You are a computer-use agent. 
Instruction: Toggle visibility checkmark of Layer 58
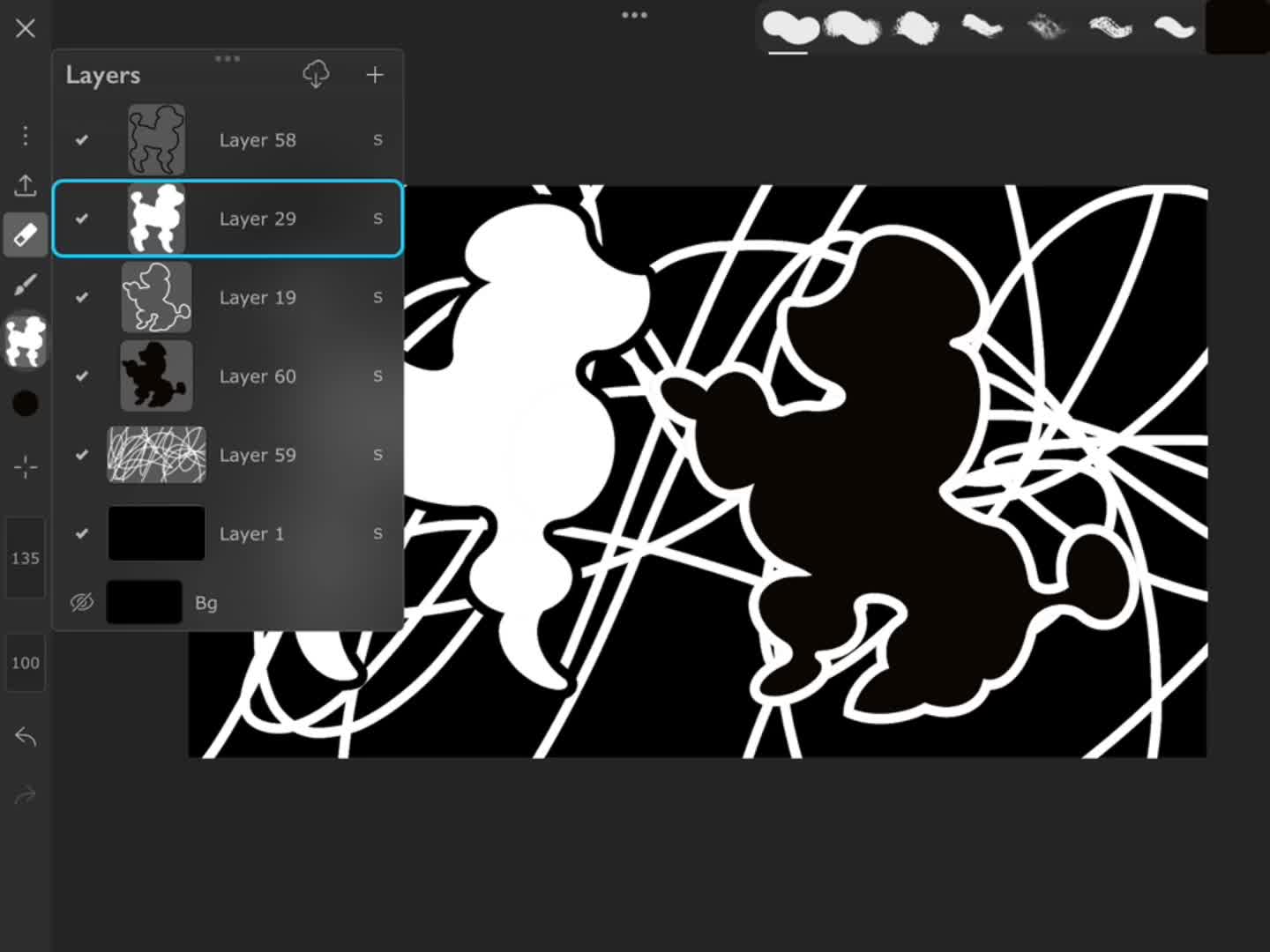pos(82,139)
